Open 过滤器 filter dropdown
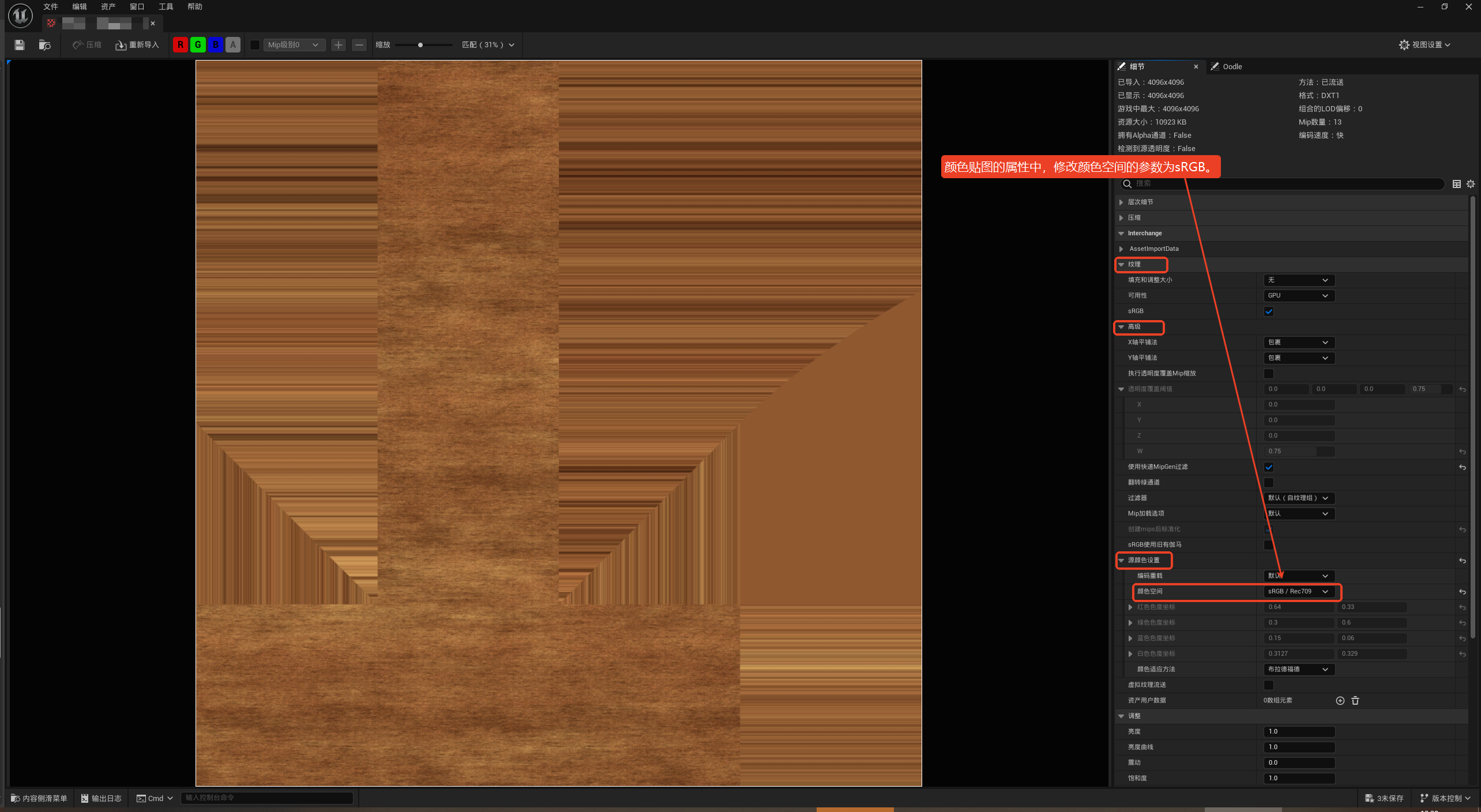Image resolution: width=1481 pixels, height=812 pixels. [x=1299, y=498]
